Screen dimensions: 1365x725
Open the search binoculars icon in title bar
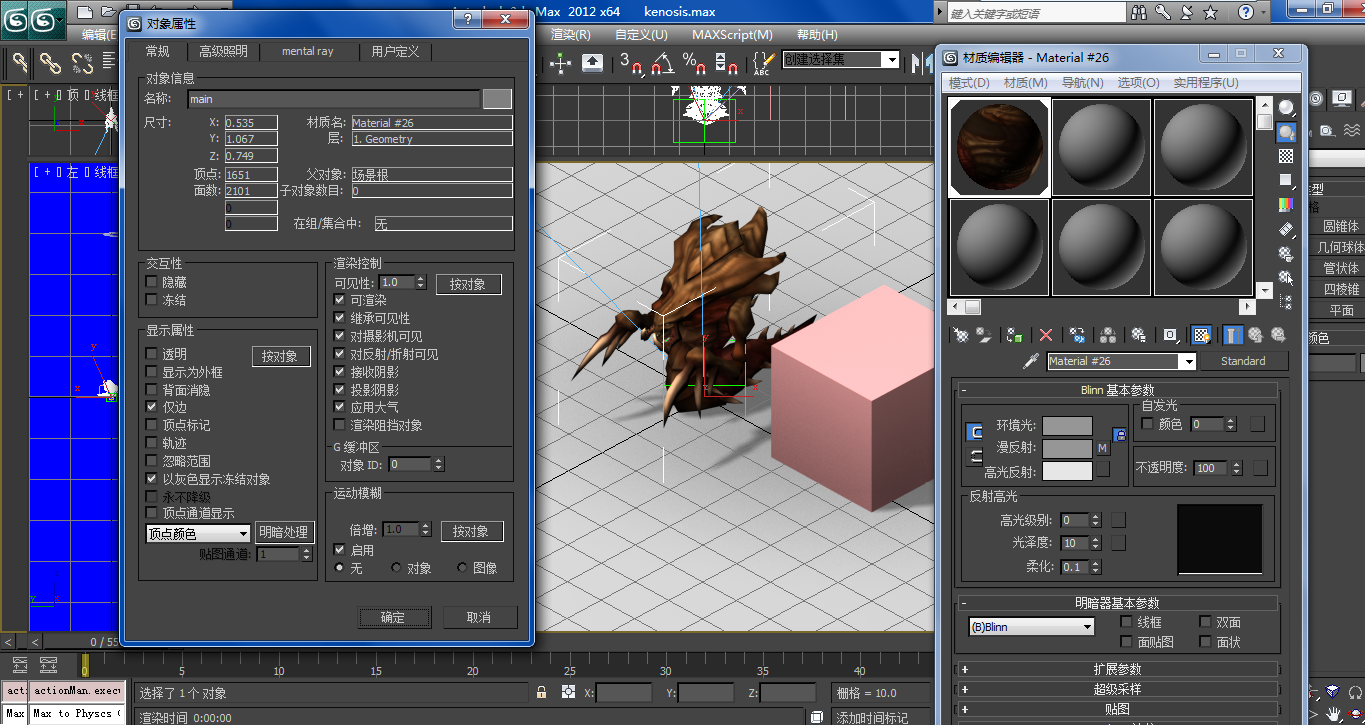[x=1139, y=12]
